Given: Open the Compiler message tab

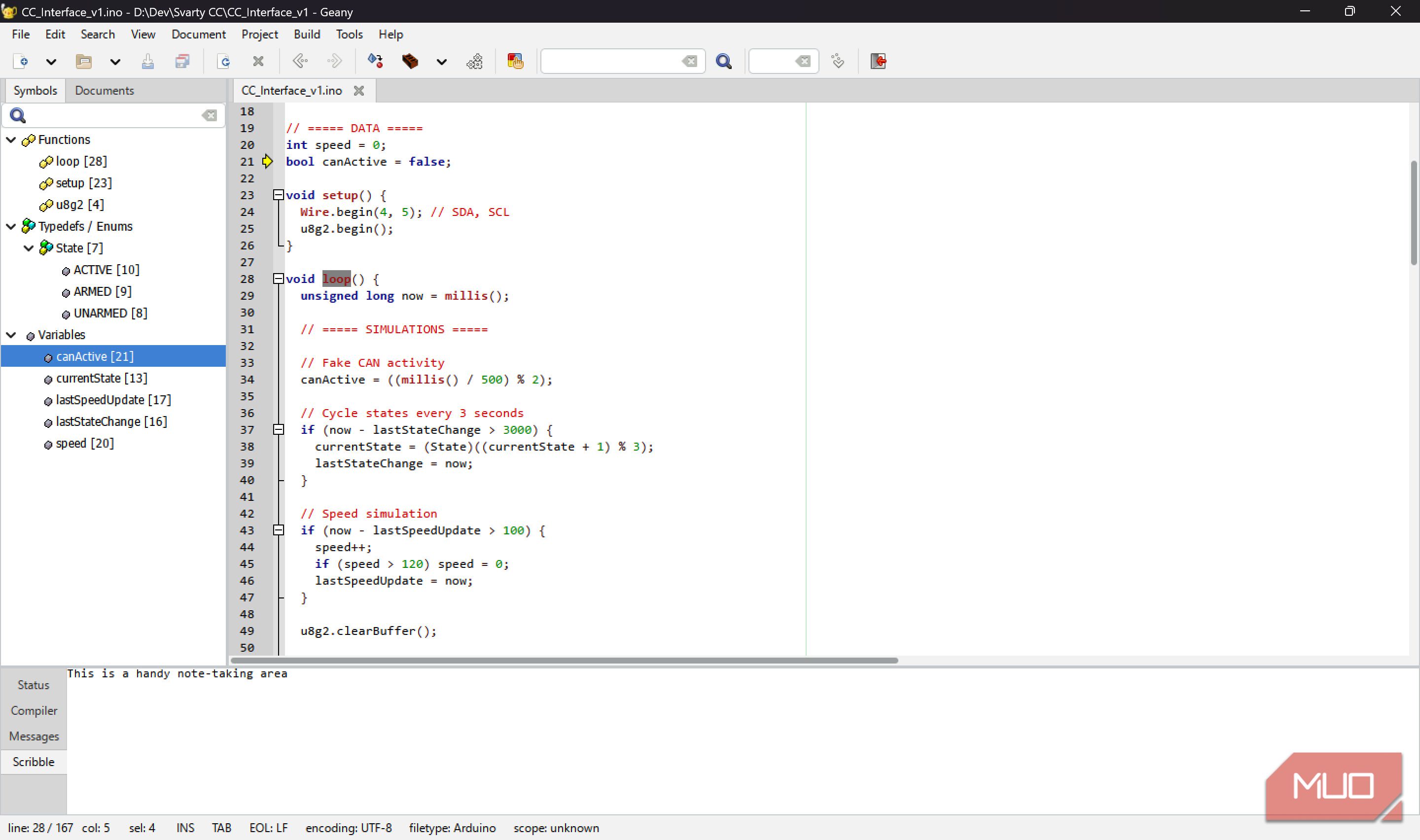Looking at the screenshot, I should pos(34,711).
